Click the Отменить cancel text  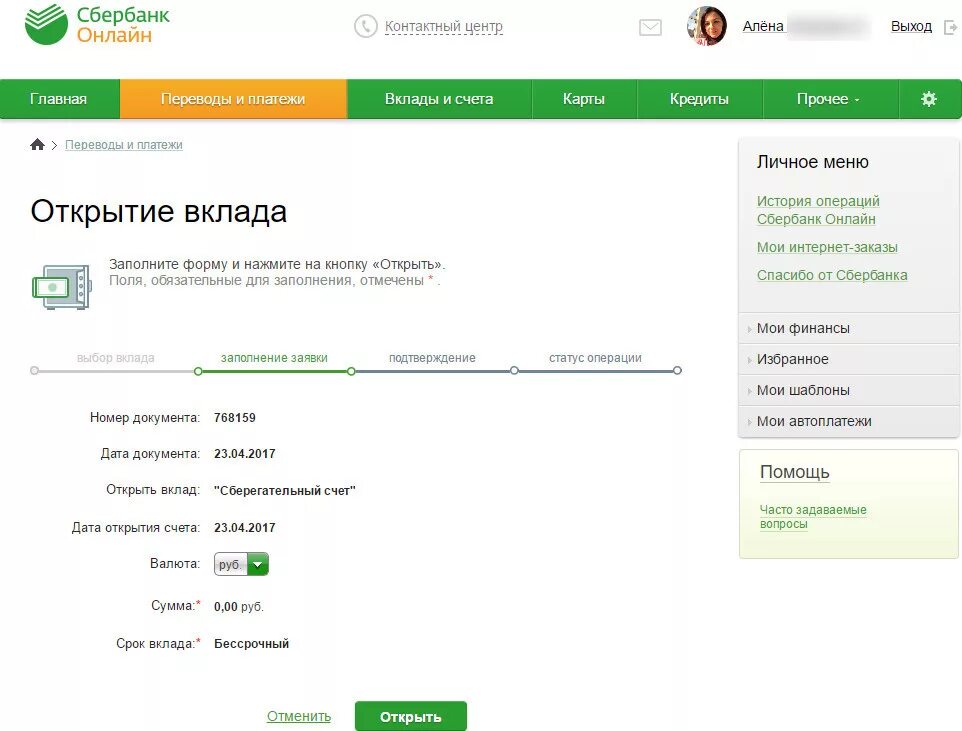[297, 716]
